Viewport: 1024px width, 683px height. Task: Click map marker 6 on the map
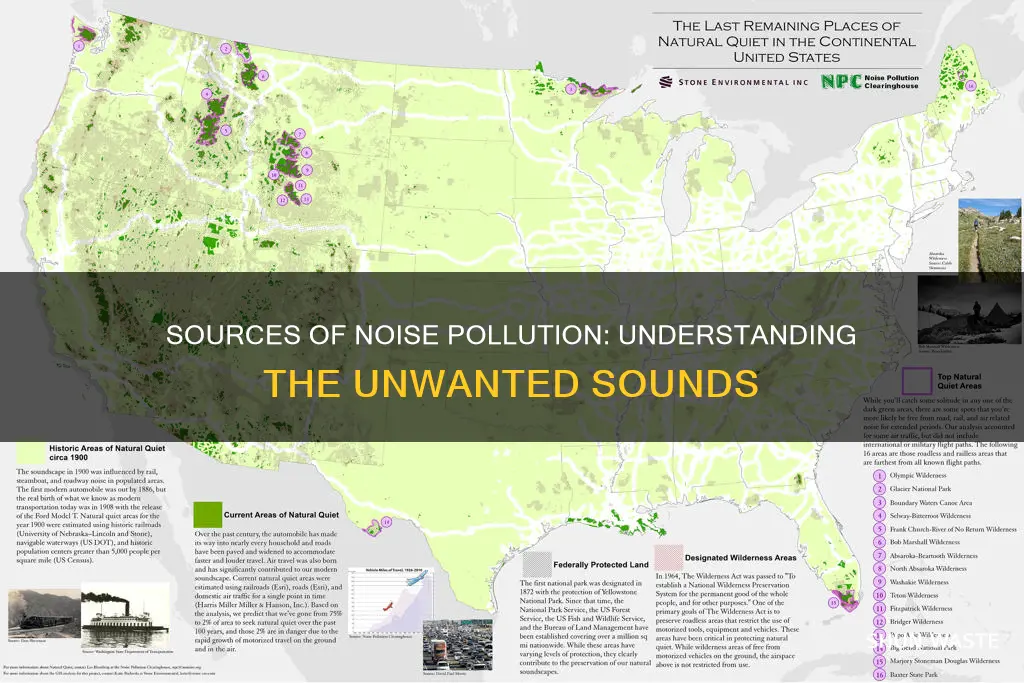(x=263, y=76)
